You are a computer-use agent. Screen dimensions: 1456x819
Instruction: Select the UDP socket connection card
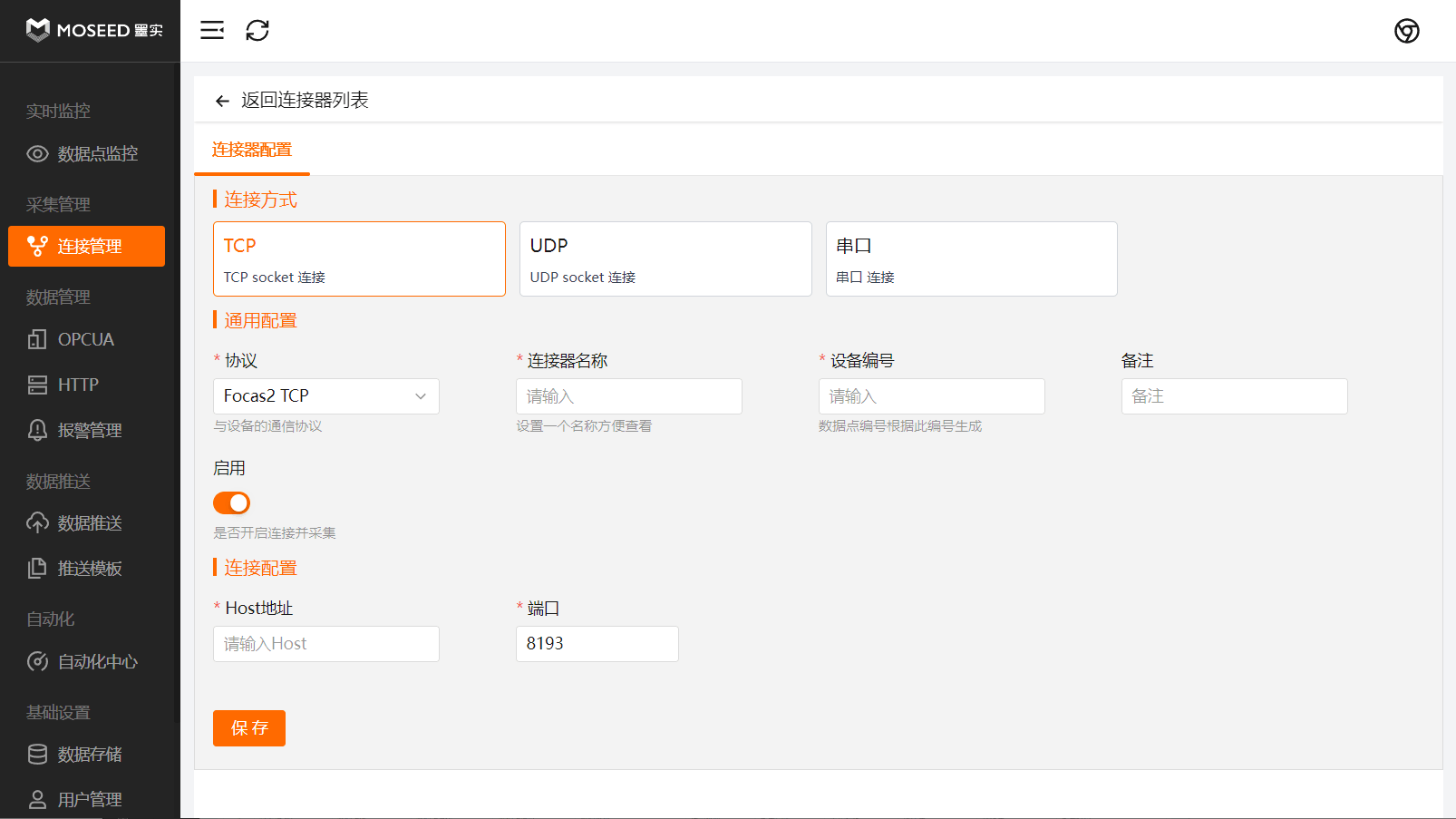click(x=665, y=258)
